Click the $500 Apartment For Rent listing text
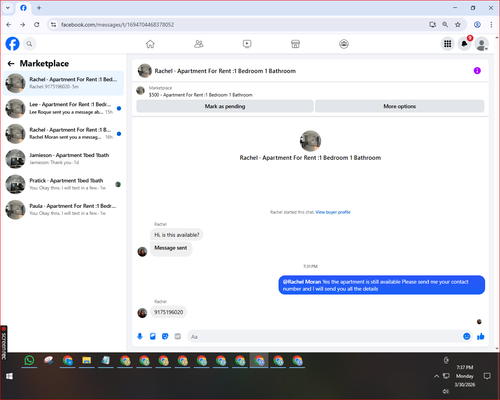The height and width of the screenshot is (400, 500). (x=201, y=95)
